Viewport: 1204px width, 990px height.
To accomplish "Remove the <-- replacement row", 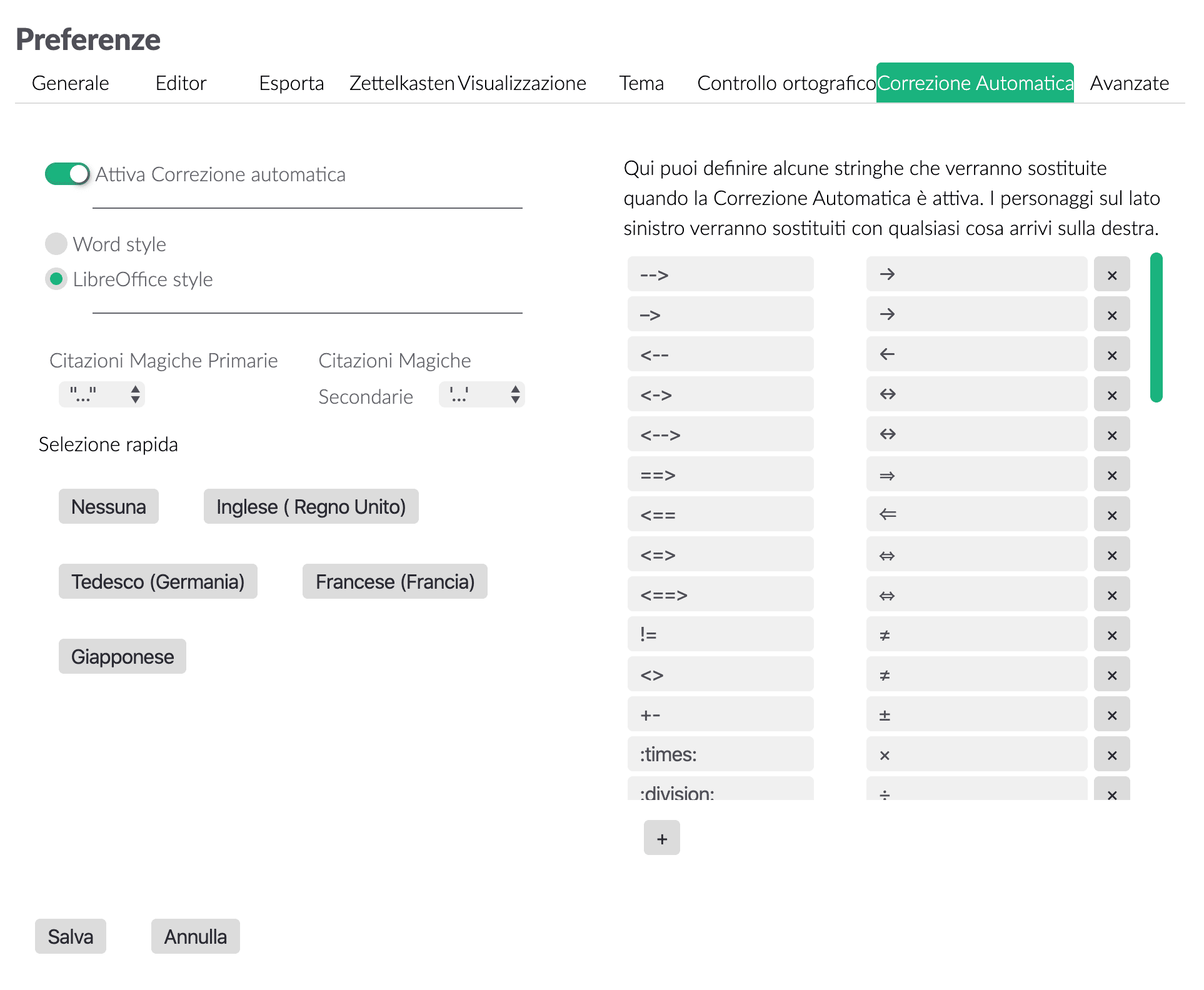I will pos(1111,354).
